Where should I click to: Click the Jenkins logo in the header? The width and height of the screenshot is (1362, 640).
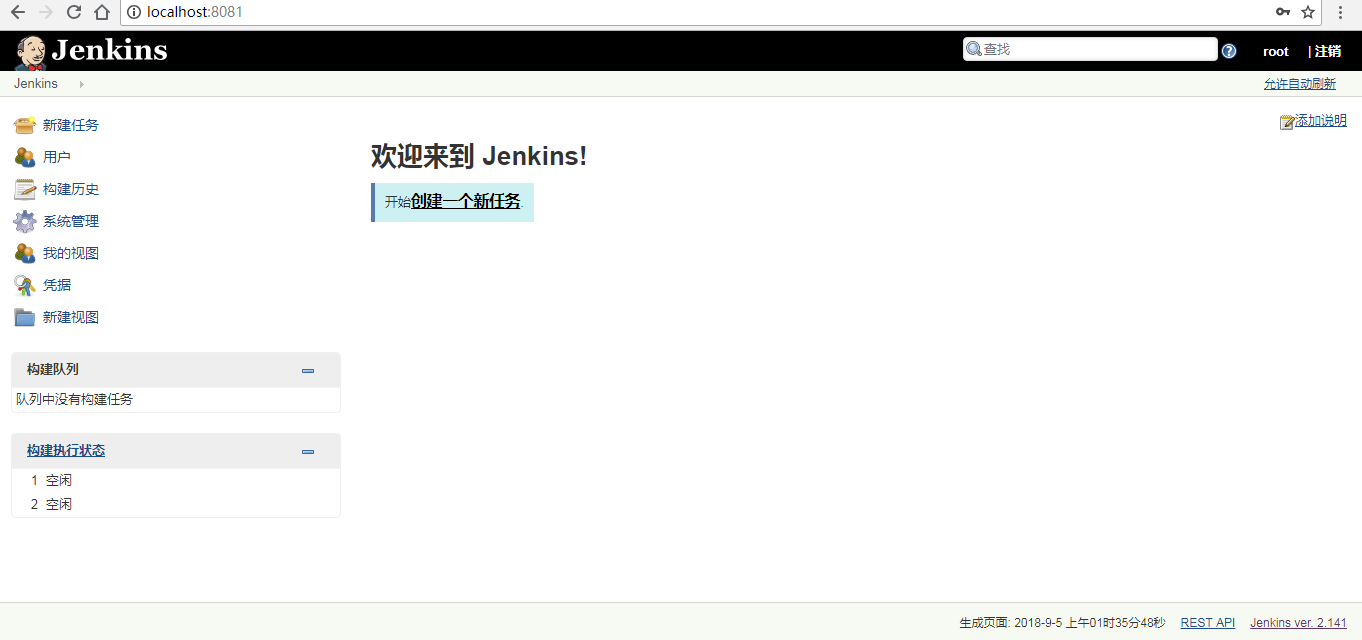tap(90, 48)
